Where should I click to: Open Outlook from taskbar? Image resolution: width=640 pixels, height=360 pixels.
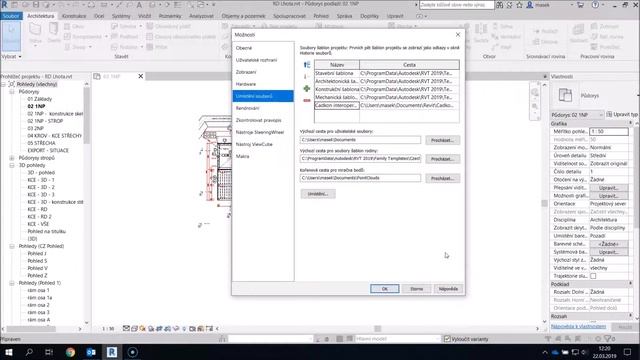point(91,352)
